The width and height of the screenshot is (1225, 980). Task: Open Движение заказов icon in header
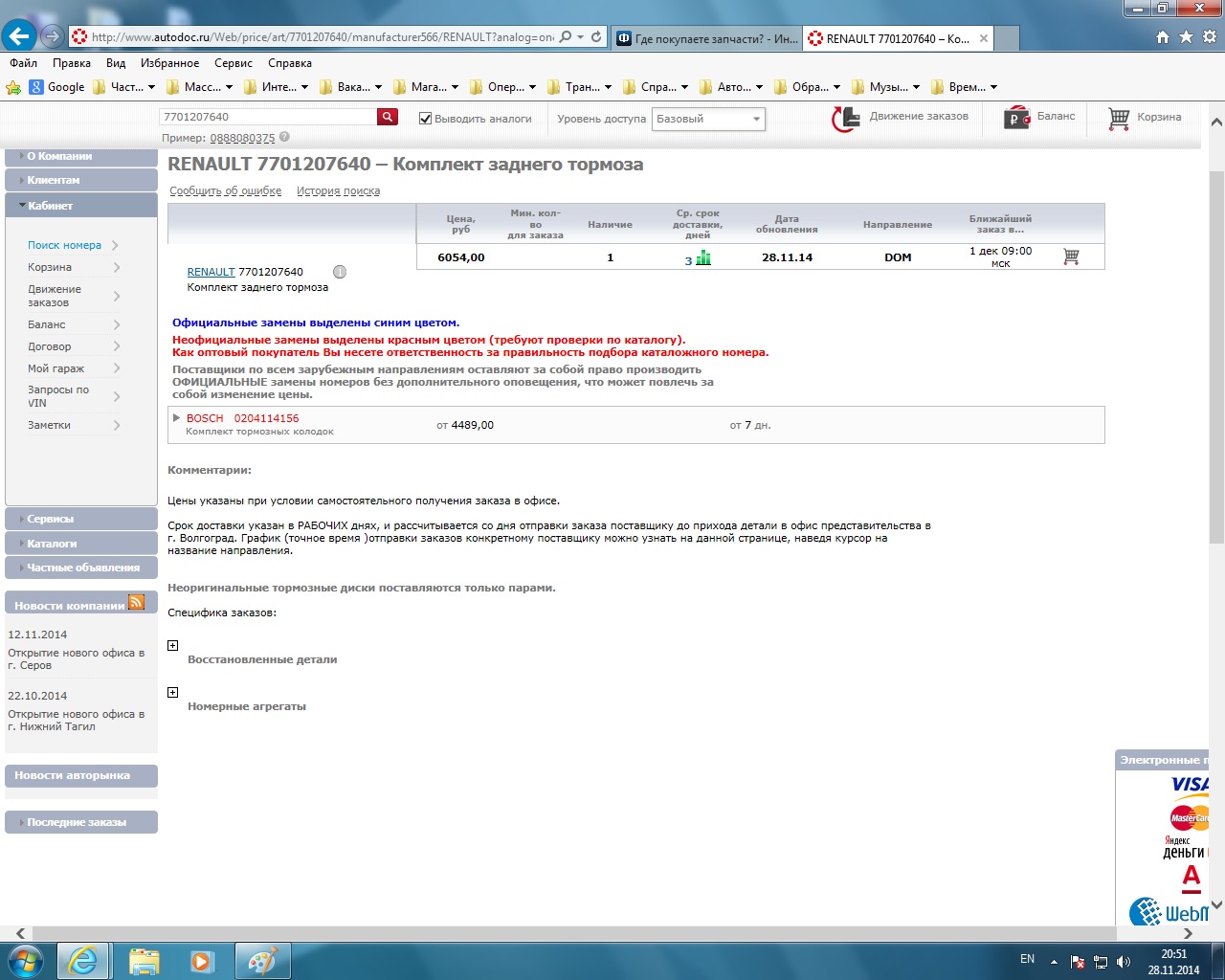click(845, 119)
